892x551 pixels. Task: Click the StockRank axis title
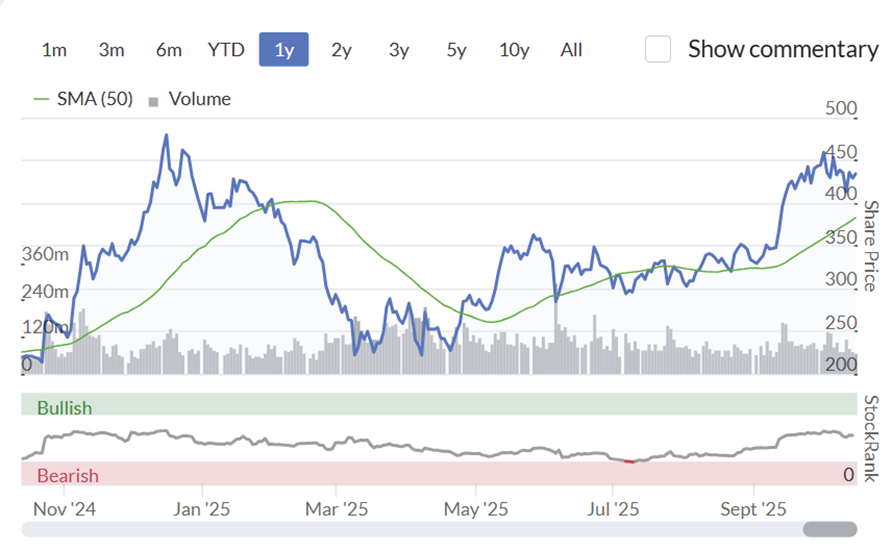[871, 438]
